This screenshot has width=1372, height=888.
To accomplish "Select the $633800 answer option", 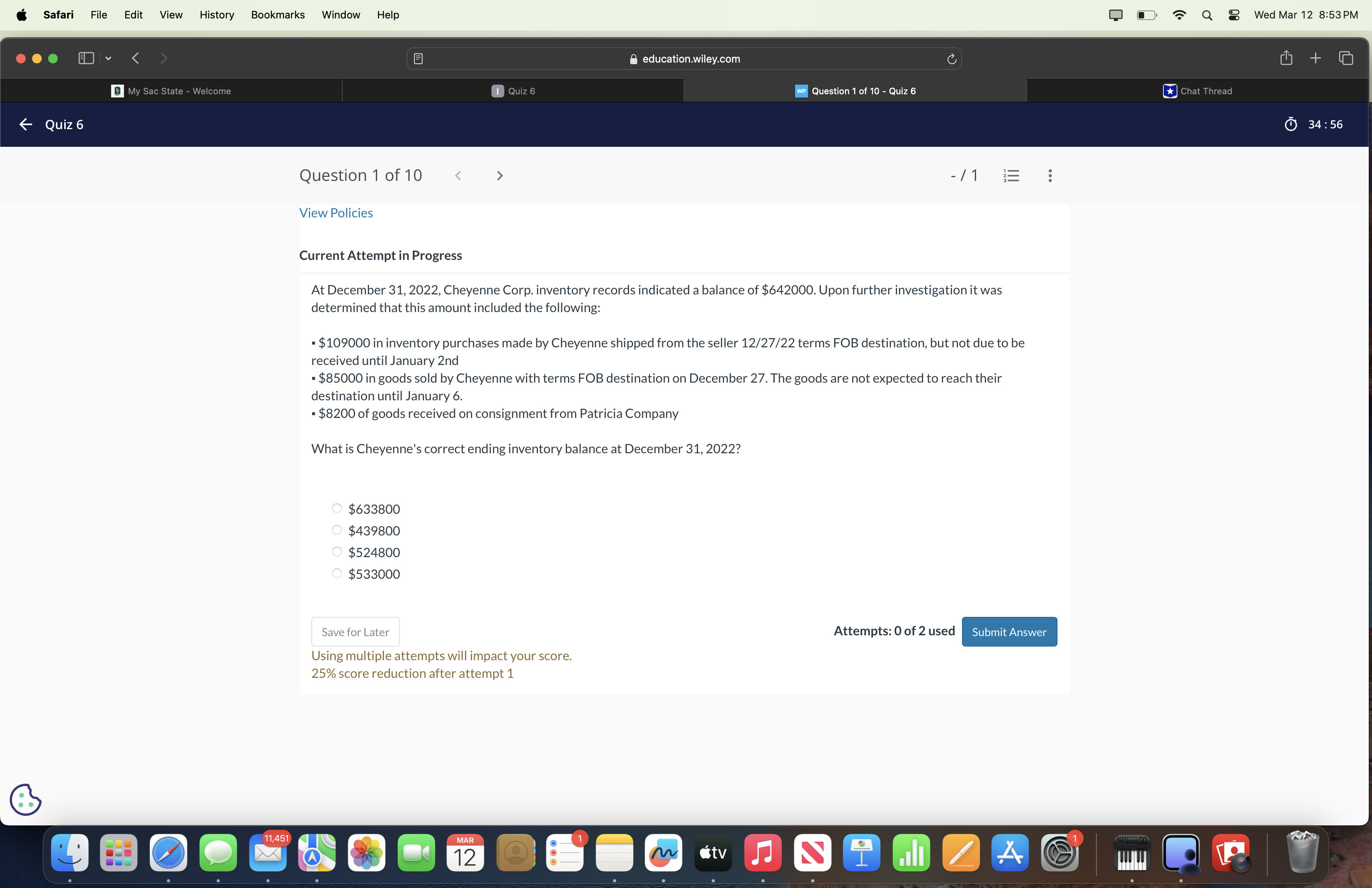I will (337, 508).
